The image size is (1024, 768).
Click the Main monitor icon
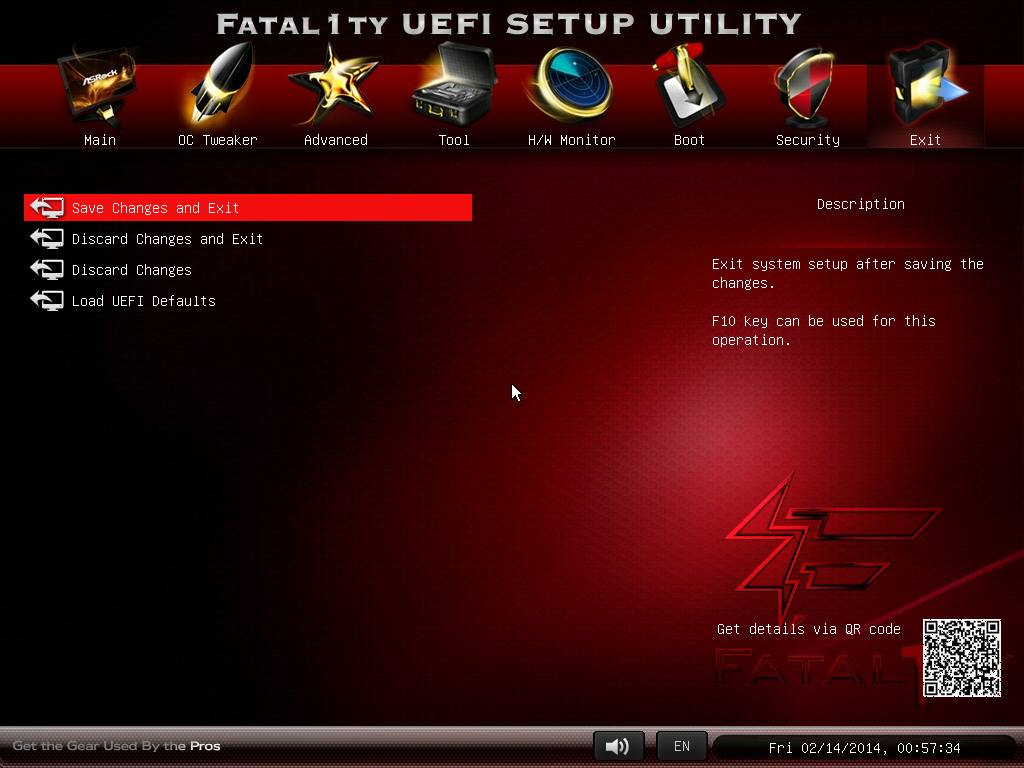pyautogui.click(x=98, y=88)
